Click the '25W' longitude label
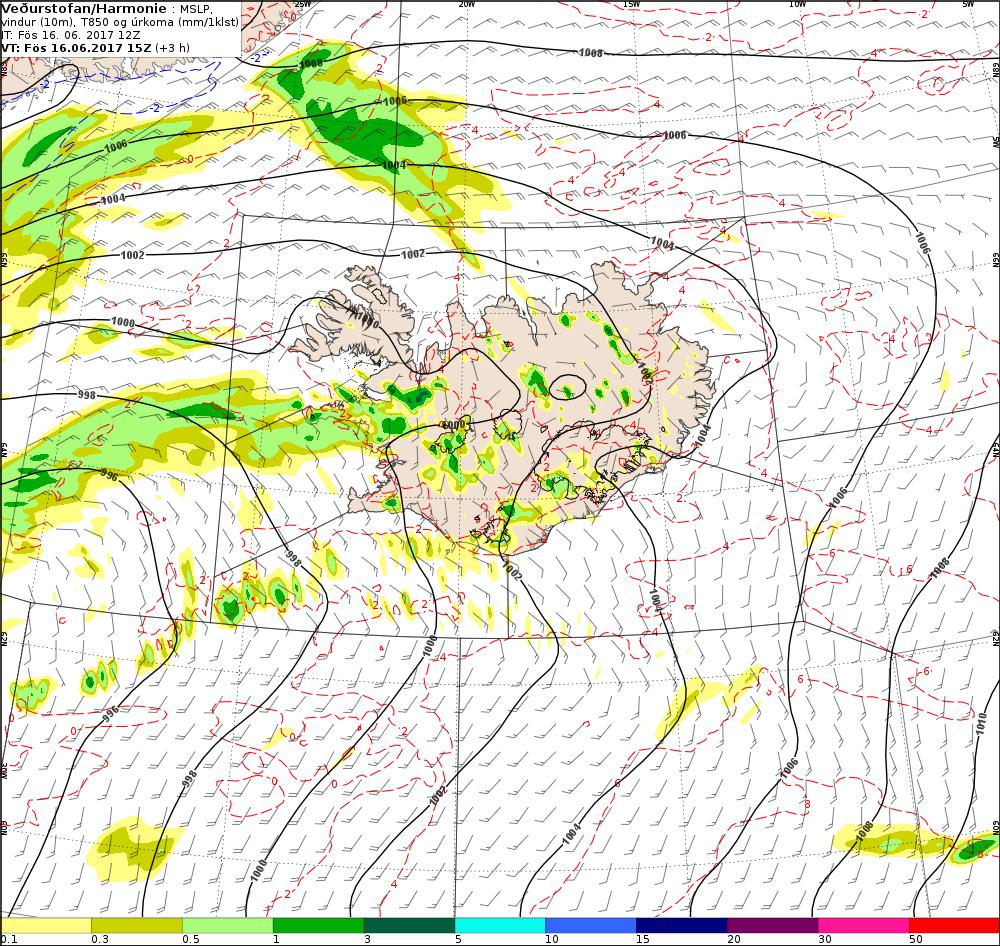This screenshot has width=1000, height=946. point(303,4)
